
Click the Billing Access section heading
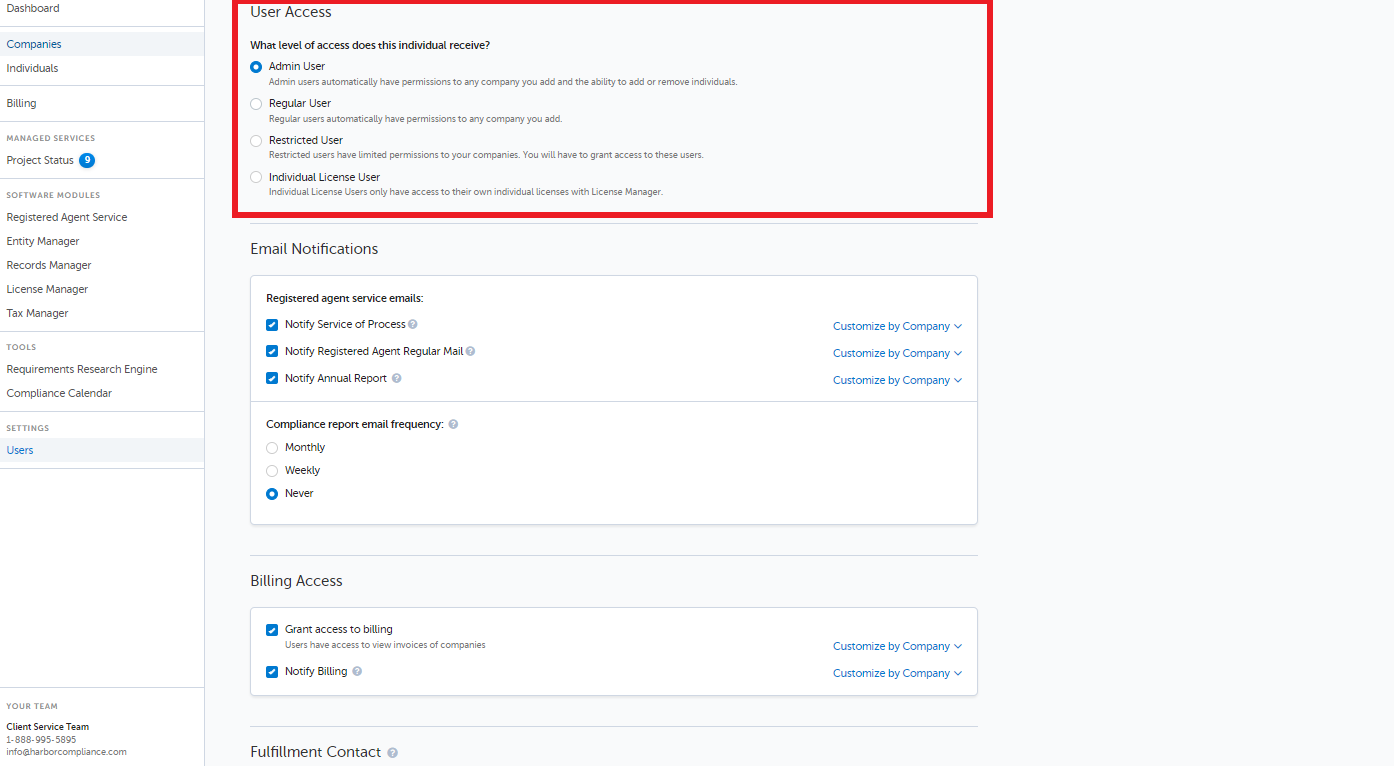pos(296,581)
